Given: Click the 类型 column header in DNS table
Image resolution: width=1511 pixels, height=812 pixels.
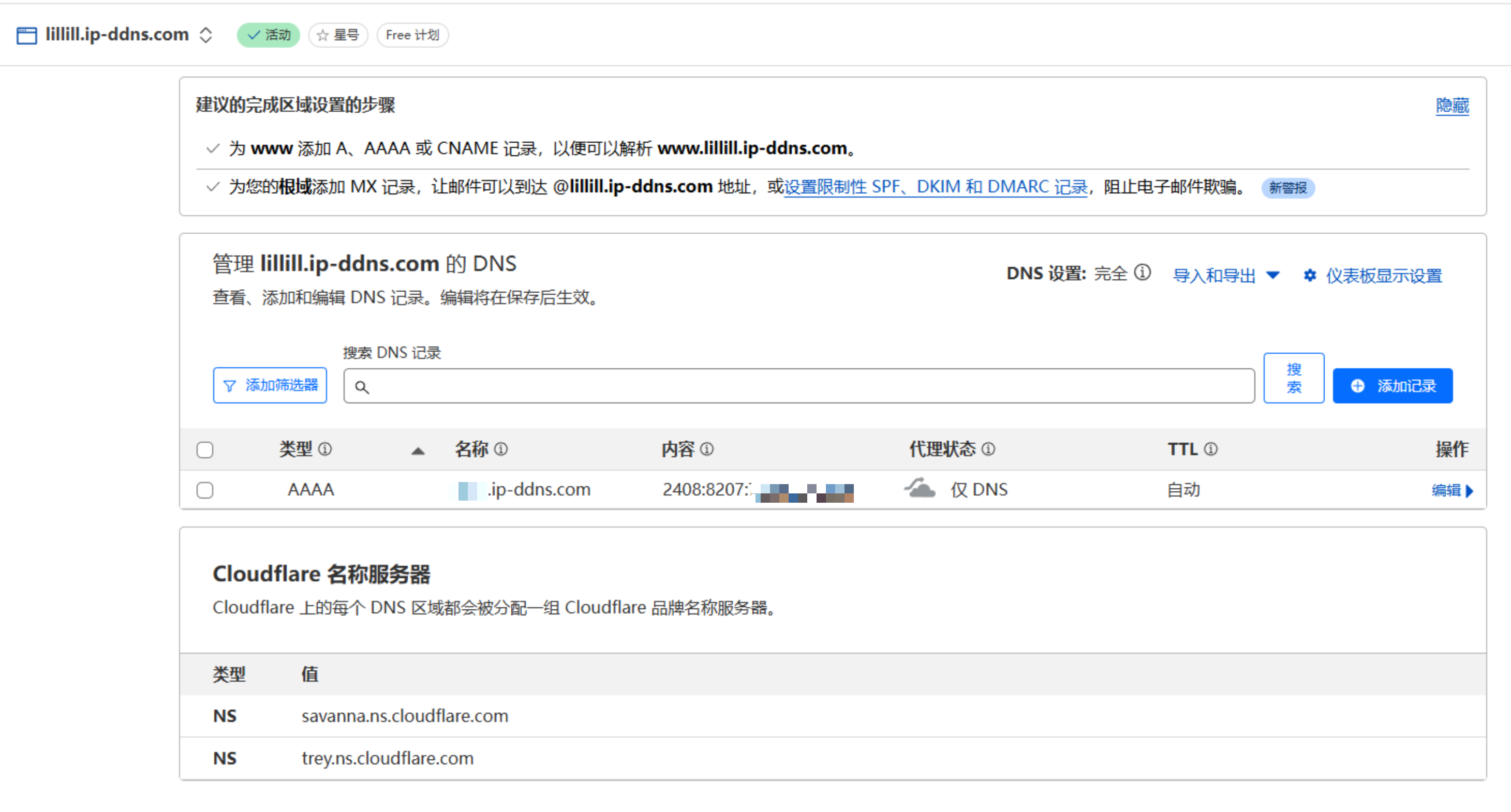Looking at the screenshot, I should 295,449.
